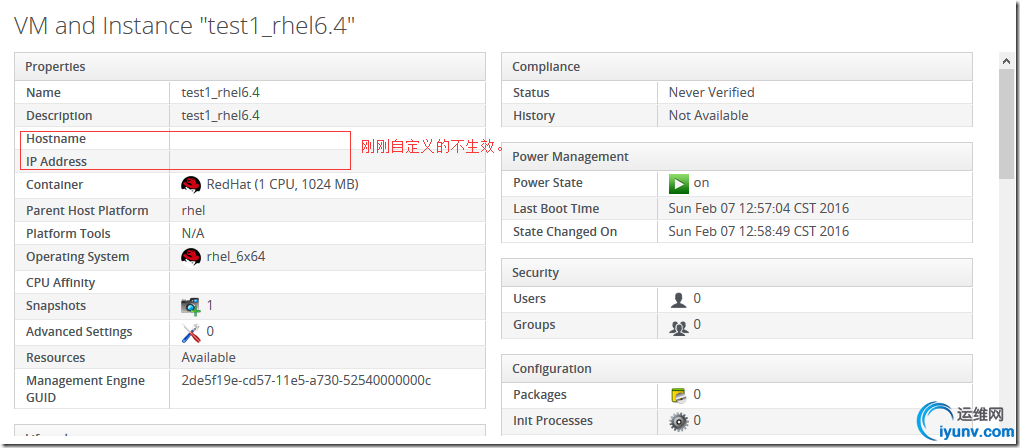Click the rhel_6x64 operating system icon
This screenshot has height=448, width=1020.
pos(191,256)
